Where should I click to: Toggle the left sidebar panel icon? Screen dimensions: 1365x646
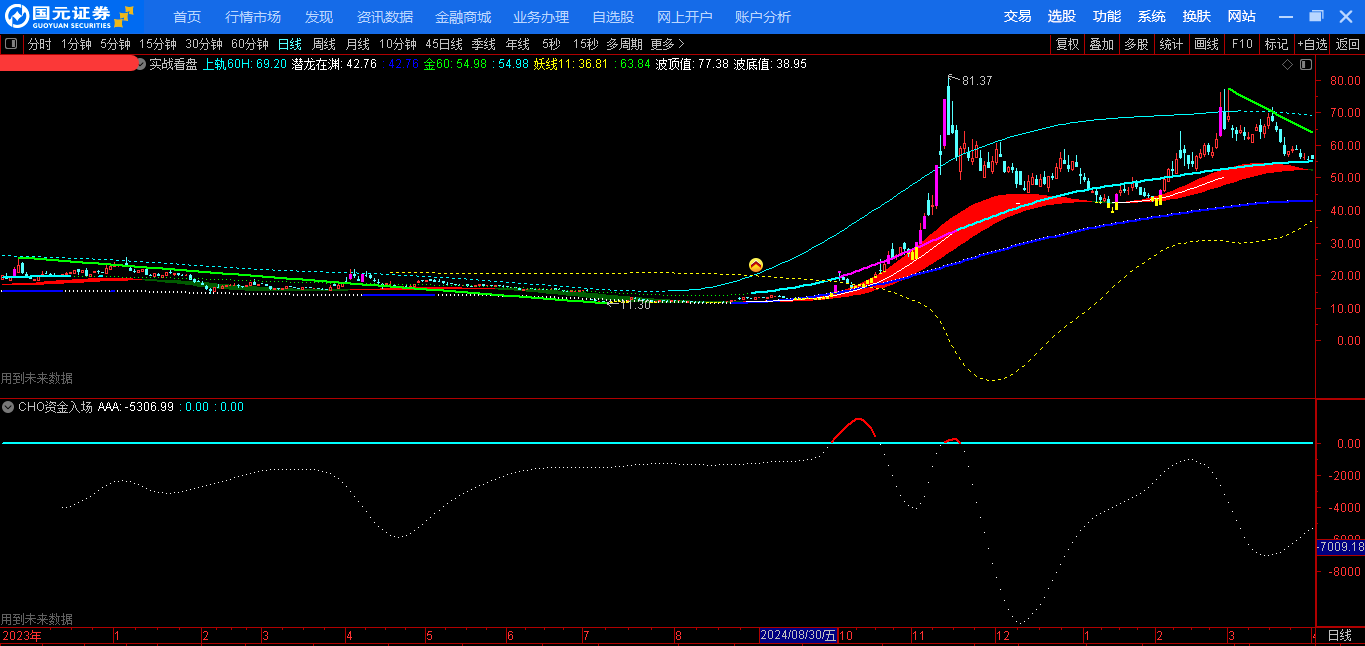click(11, 44)
